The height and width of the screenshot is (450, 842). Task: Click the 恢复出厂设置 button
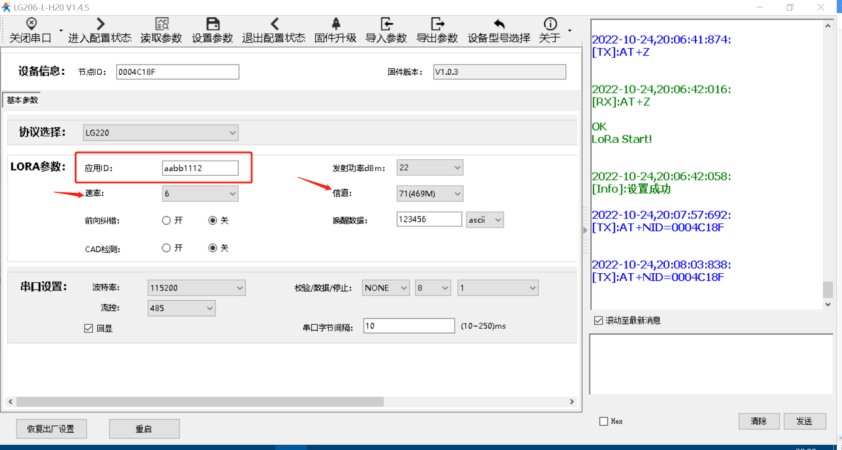[x=51, y=428]
